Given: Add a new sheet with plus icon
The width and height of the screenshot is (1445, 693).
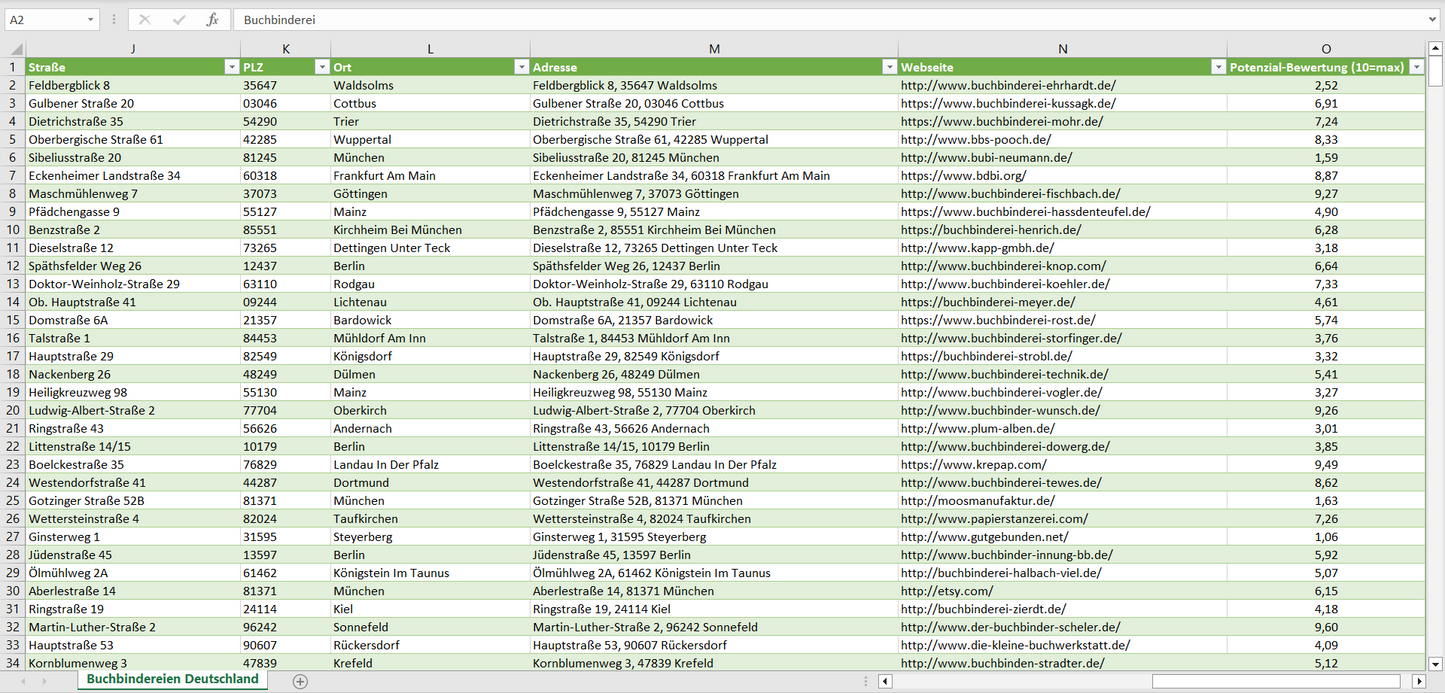Looking at the screenshot, I should (x=300, y=681).
